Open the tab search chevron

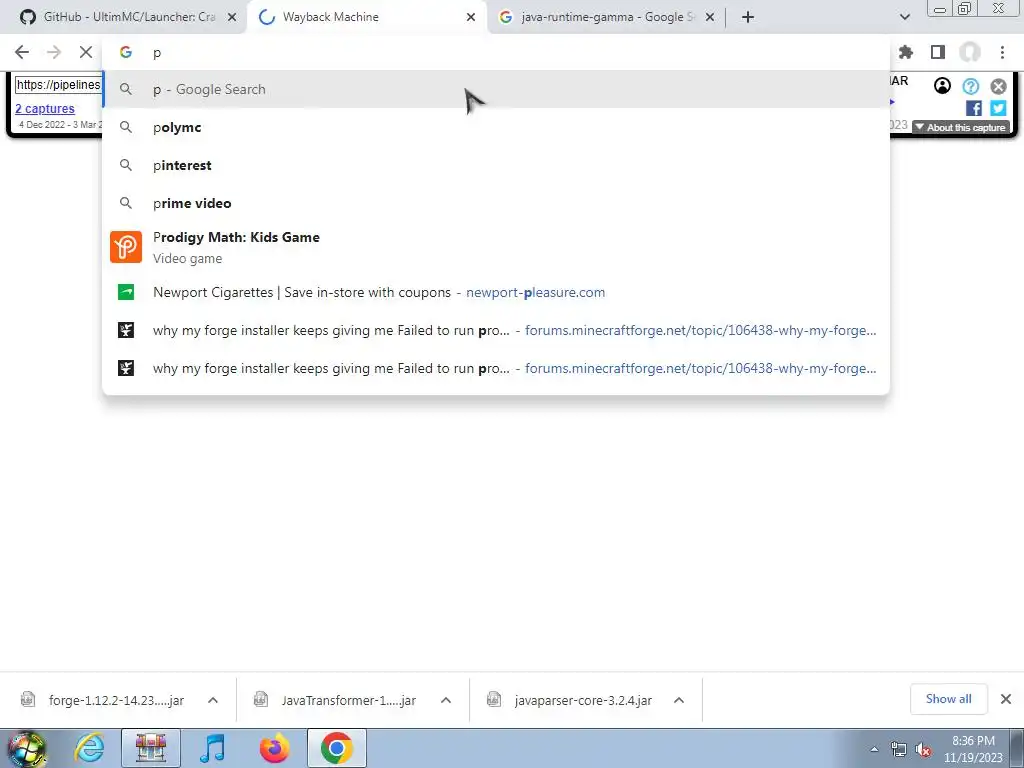tap(904, 17)
